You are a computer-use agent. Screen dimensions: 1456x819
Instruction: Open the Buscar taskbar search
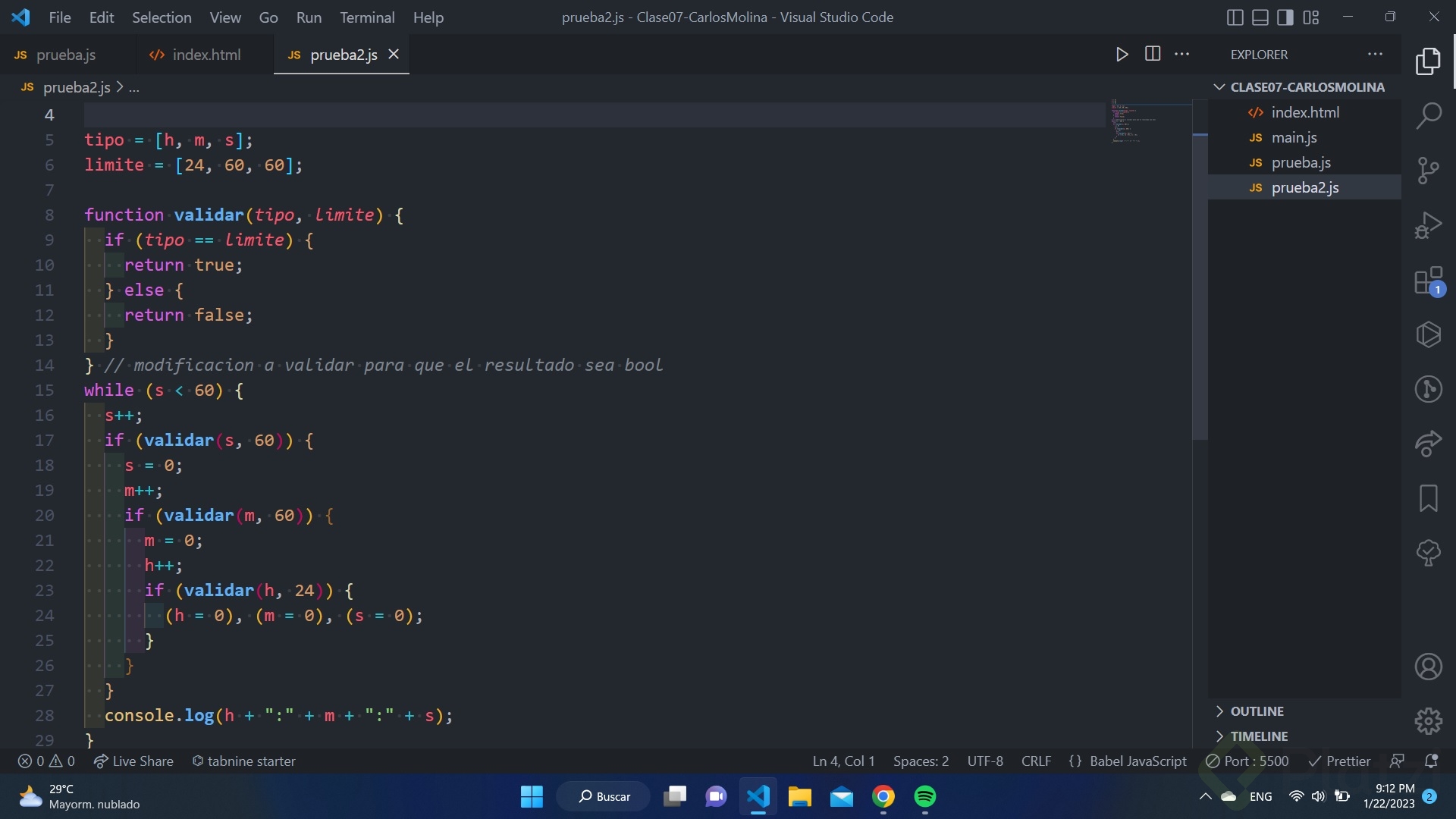tap(604, 797)
